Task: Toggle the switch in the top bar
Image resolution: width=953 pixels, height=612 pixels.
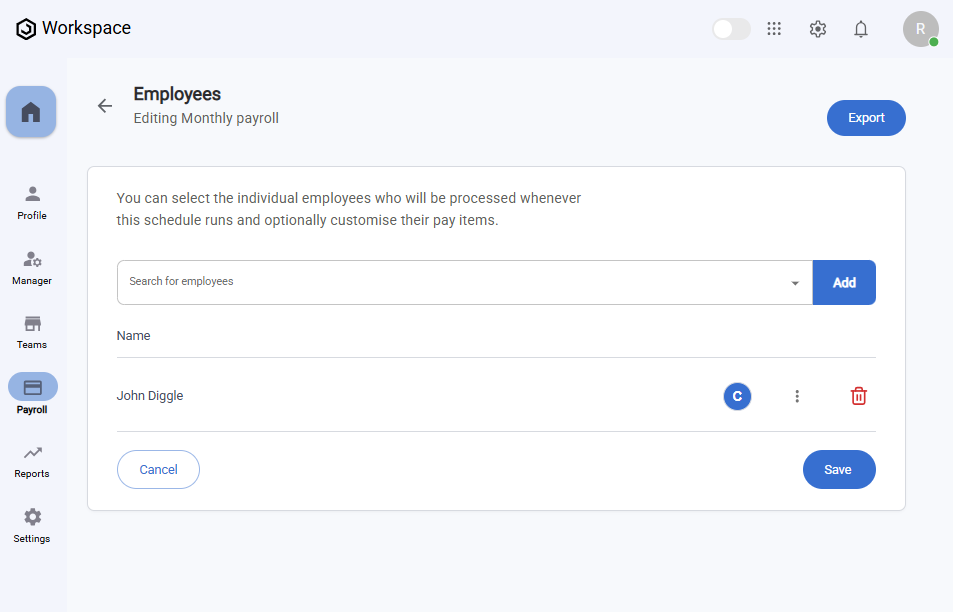Action: click(x=731, y=29)
